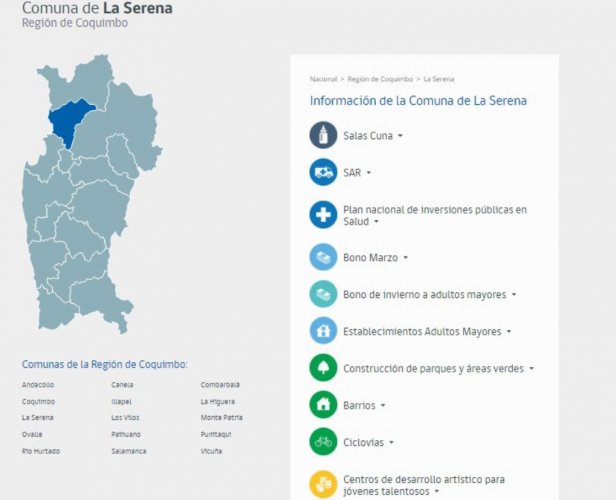Click the Establecimientos Adultos Mayores house icon

(x=323, y=331)
